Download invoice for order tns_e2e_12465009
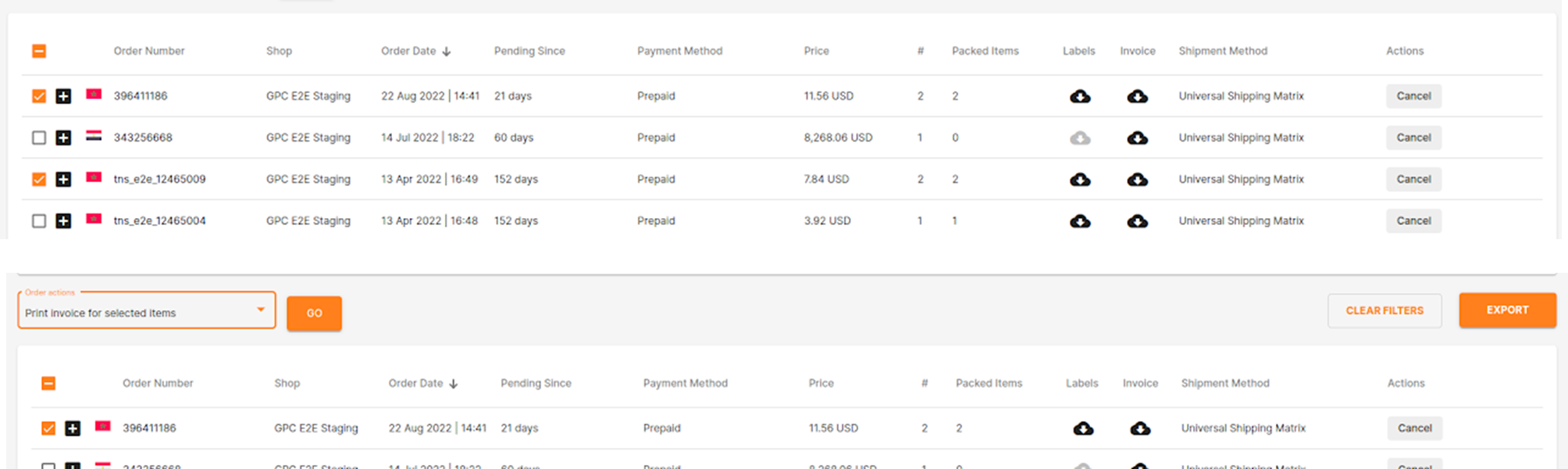The width and height of the screenshot is (1568, 469). click(1137, 179)
